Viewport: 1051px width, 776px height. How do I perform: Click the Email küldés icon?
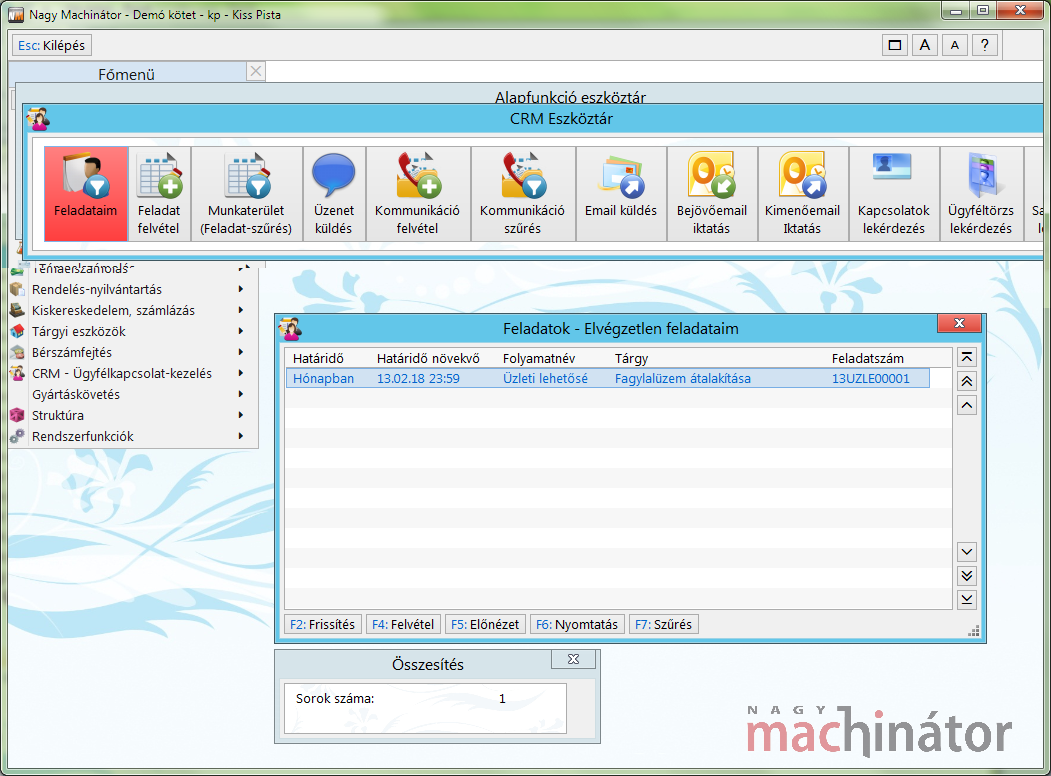pyautogui.click(x=621, y=194)
